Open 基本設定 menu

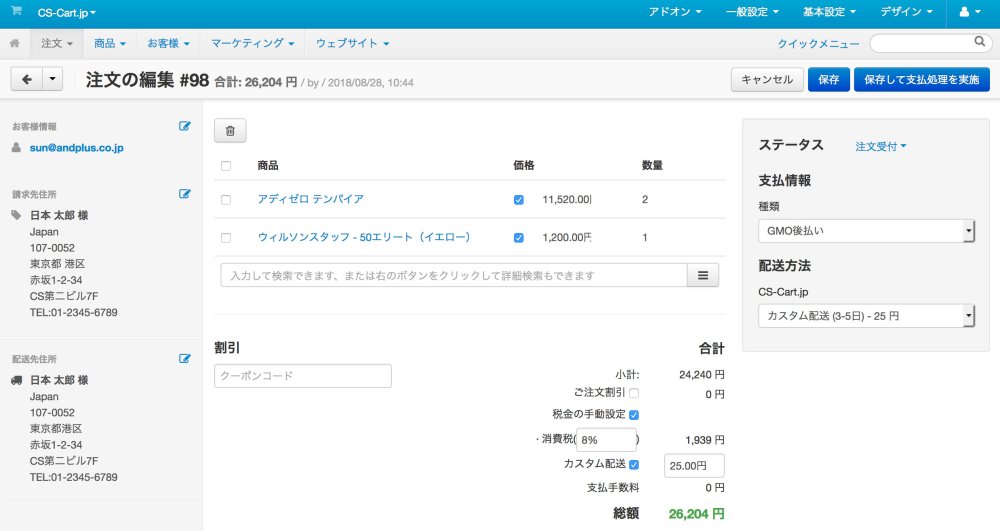829,12
